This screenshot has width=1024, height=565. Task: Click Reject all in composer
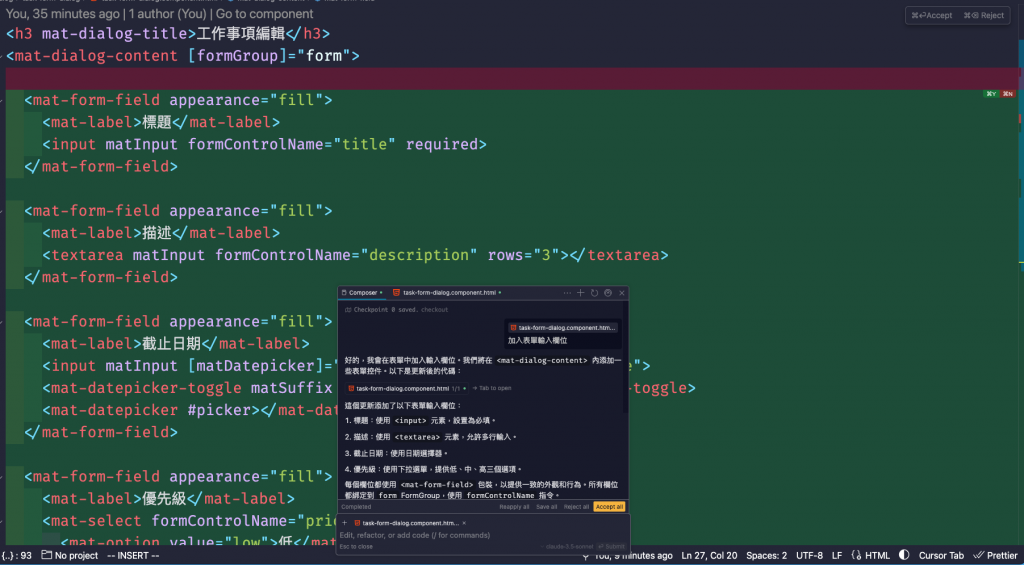point(576,506)
